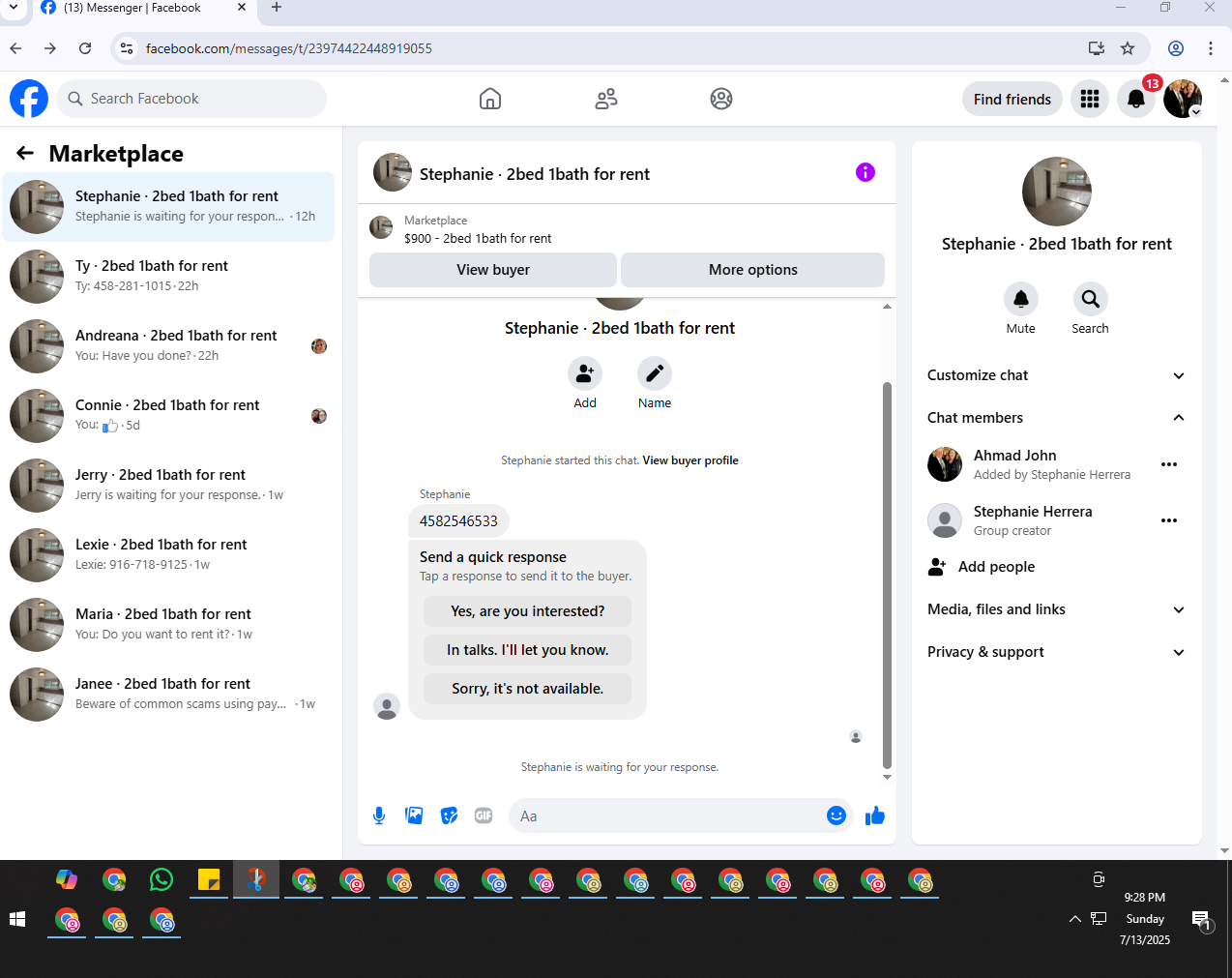This screenshot has height=978, width=1232.
Task: Open options dots for Ahmad John
Action: (x=1169, y=464)
